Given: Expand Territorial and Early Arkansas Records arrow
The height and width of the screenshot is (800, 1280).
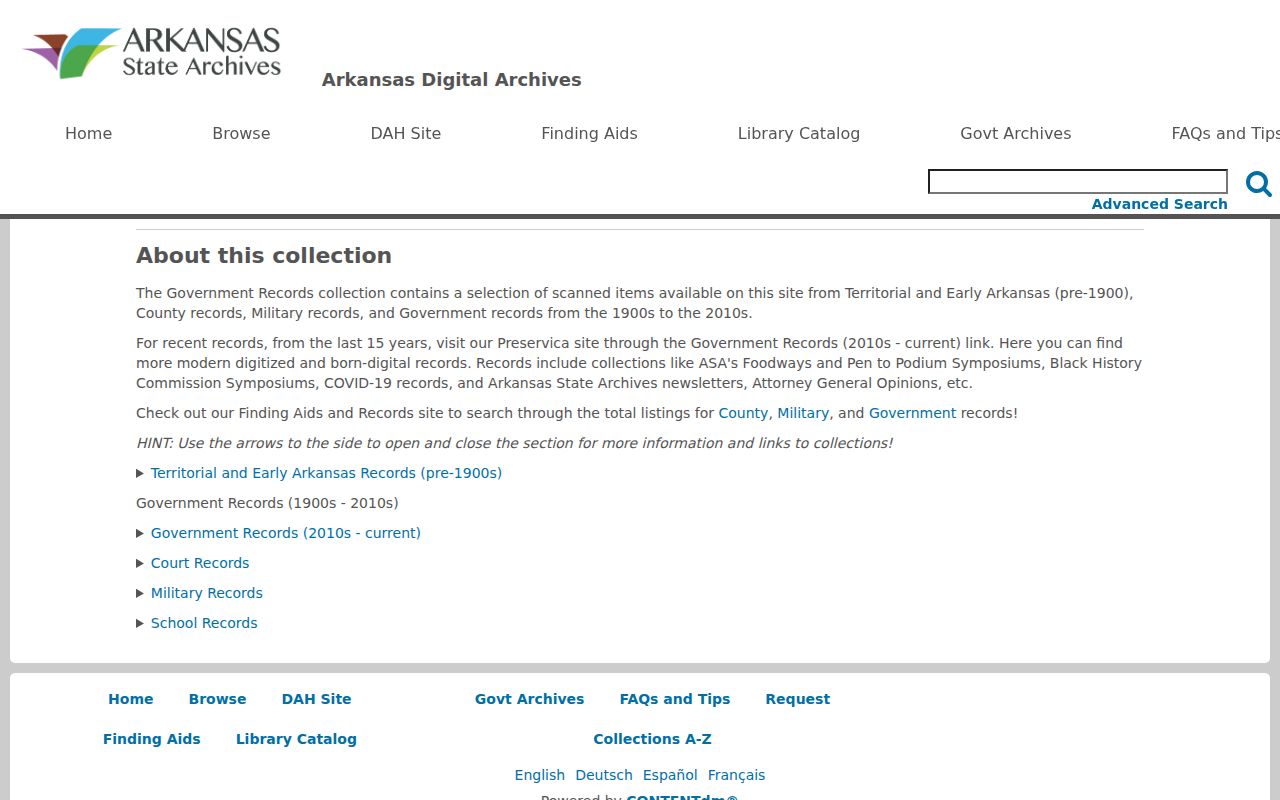Looking at the screenshot, I should [x=141, y=473].
